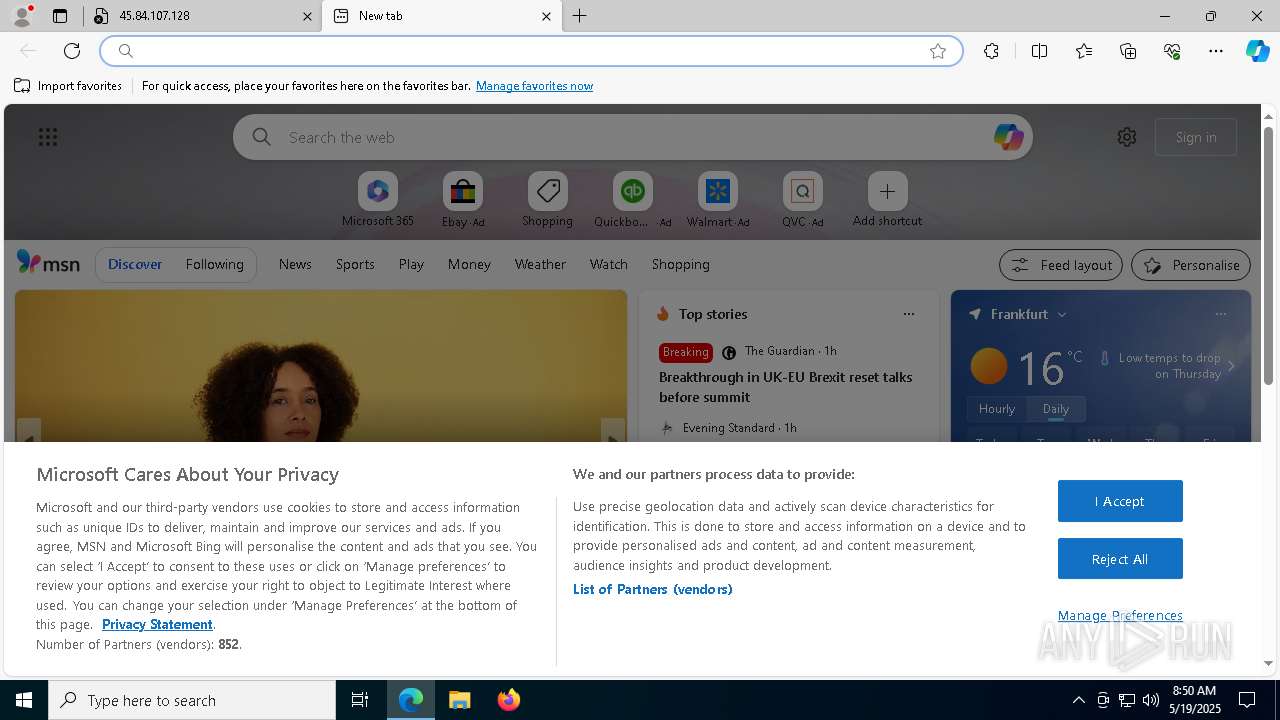Open the Ebay shortcut
The width and height of the screenshot is (1280, 720).
click(463, 200)
